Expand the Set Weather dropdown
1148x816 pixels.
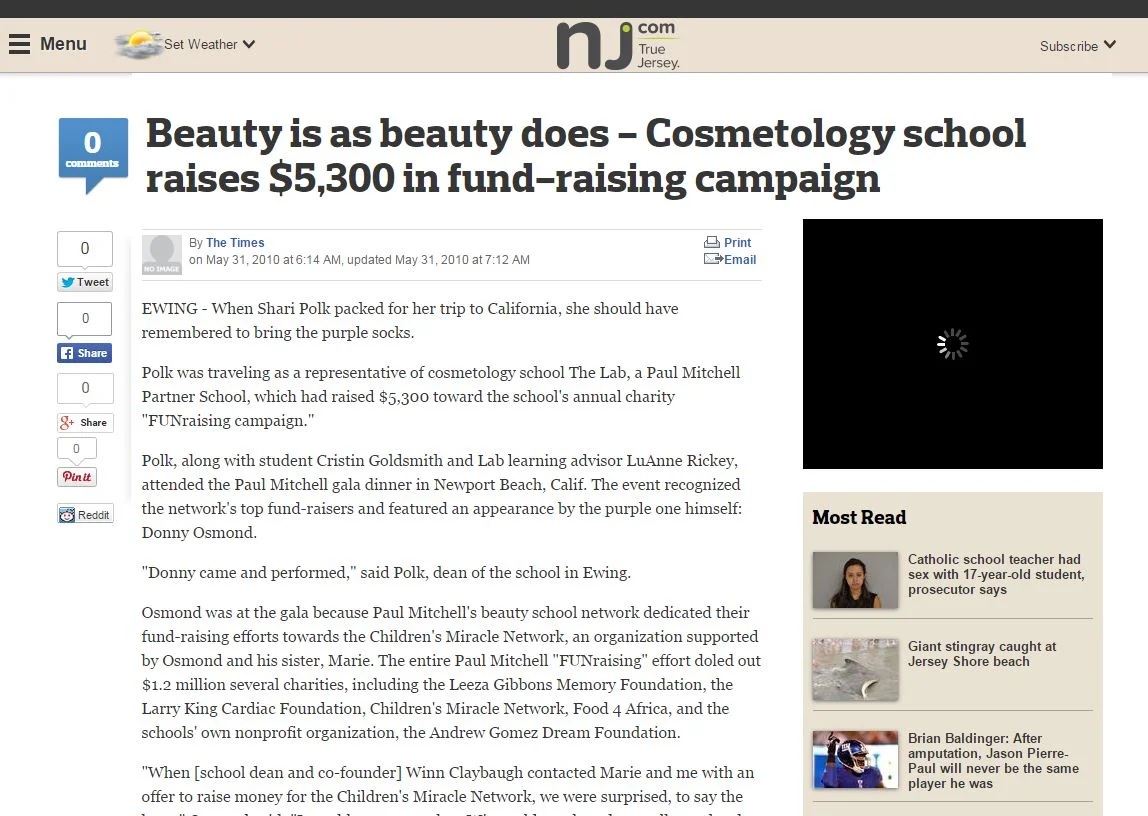(x=209, y=44)
